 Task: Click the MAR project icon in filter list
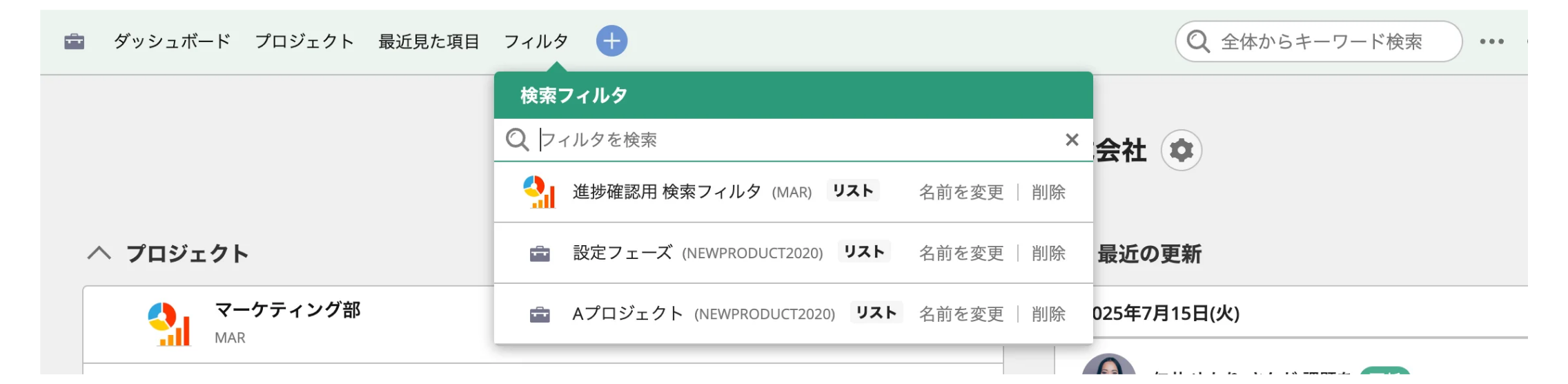pyautogui.click(x=539, y=191)
